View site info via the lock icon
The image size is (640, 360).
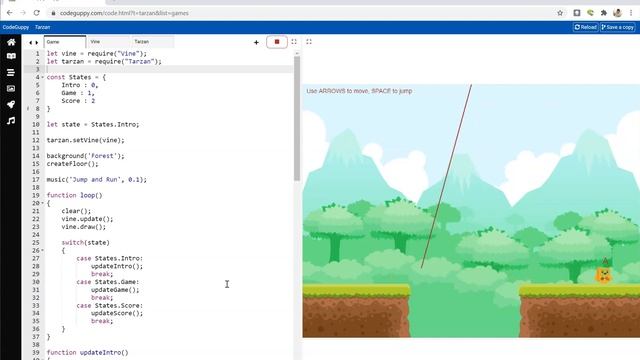point(53,13)
